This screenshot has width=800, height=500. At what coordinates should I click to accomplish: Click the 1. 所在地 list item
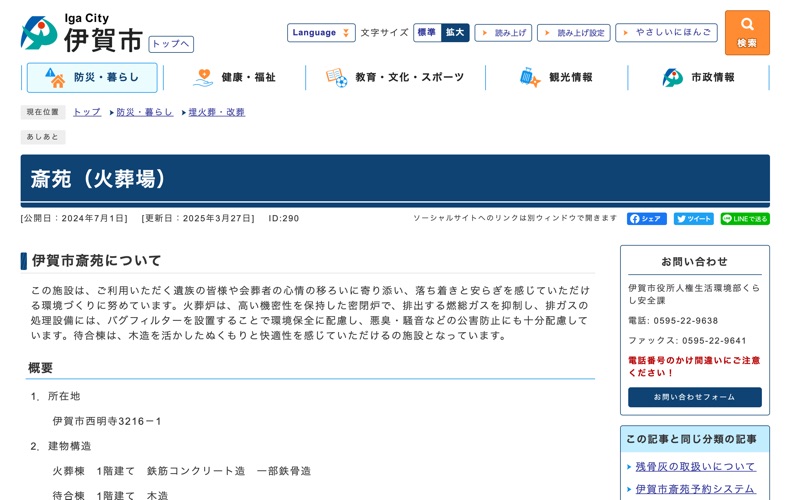[x=55, y=396]
